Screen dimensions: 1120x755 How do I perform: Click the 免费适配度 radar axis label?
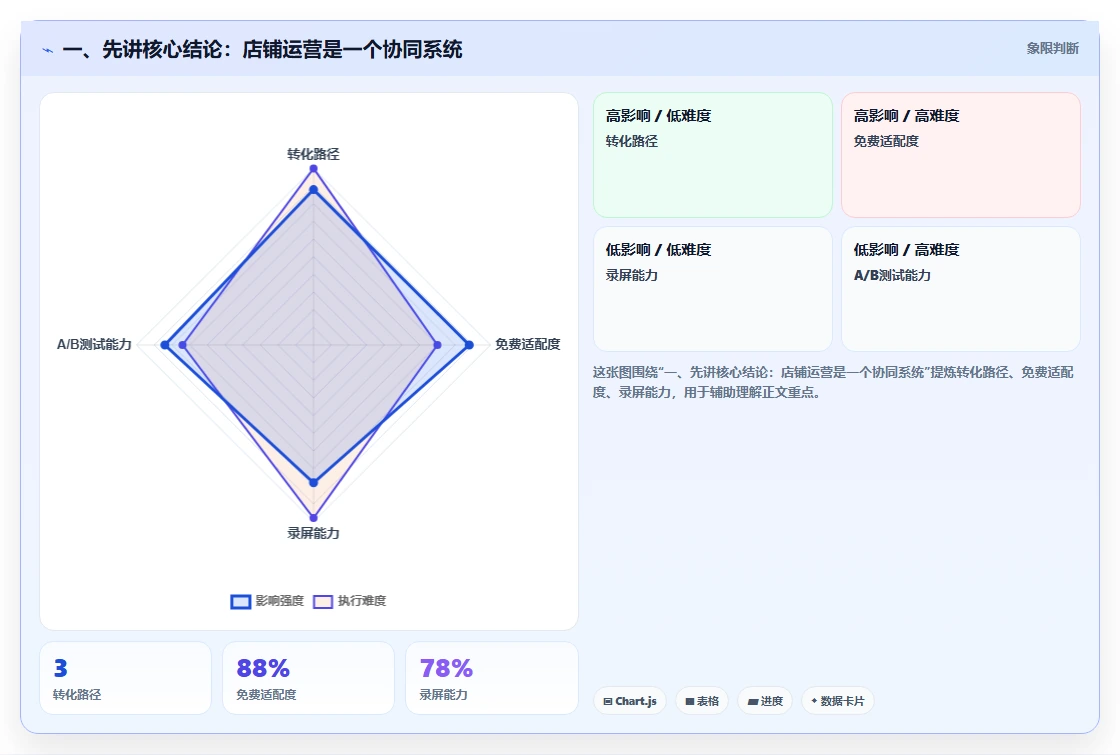528,344
